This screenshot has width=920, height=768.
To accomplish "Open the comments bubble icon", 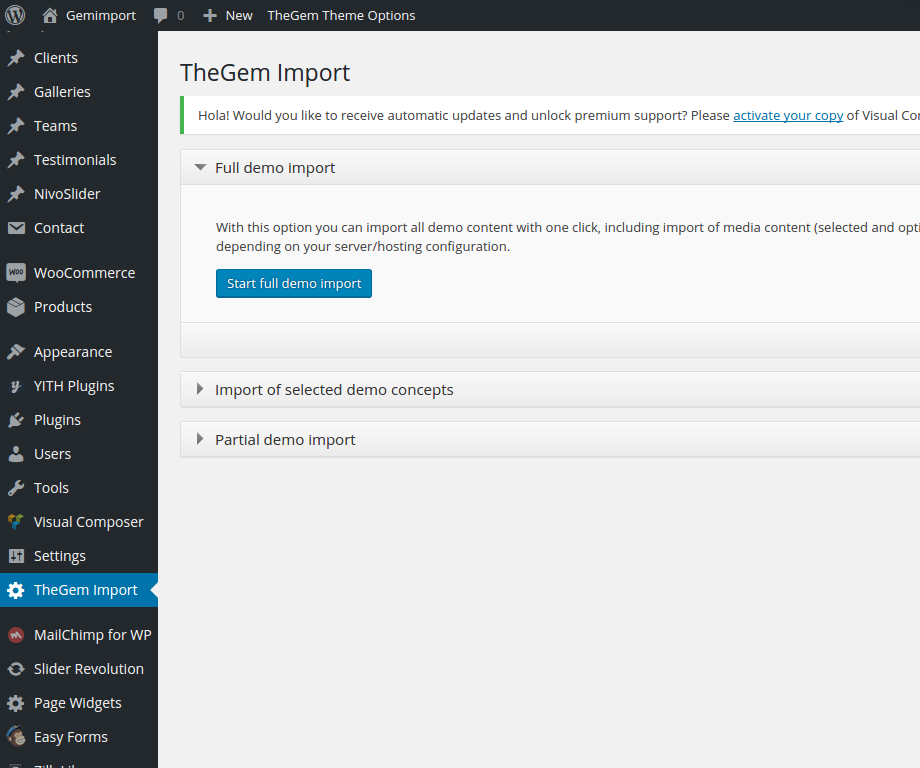I will 161,15.
